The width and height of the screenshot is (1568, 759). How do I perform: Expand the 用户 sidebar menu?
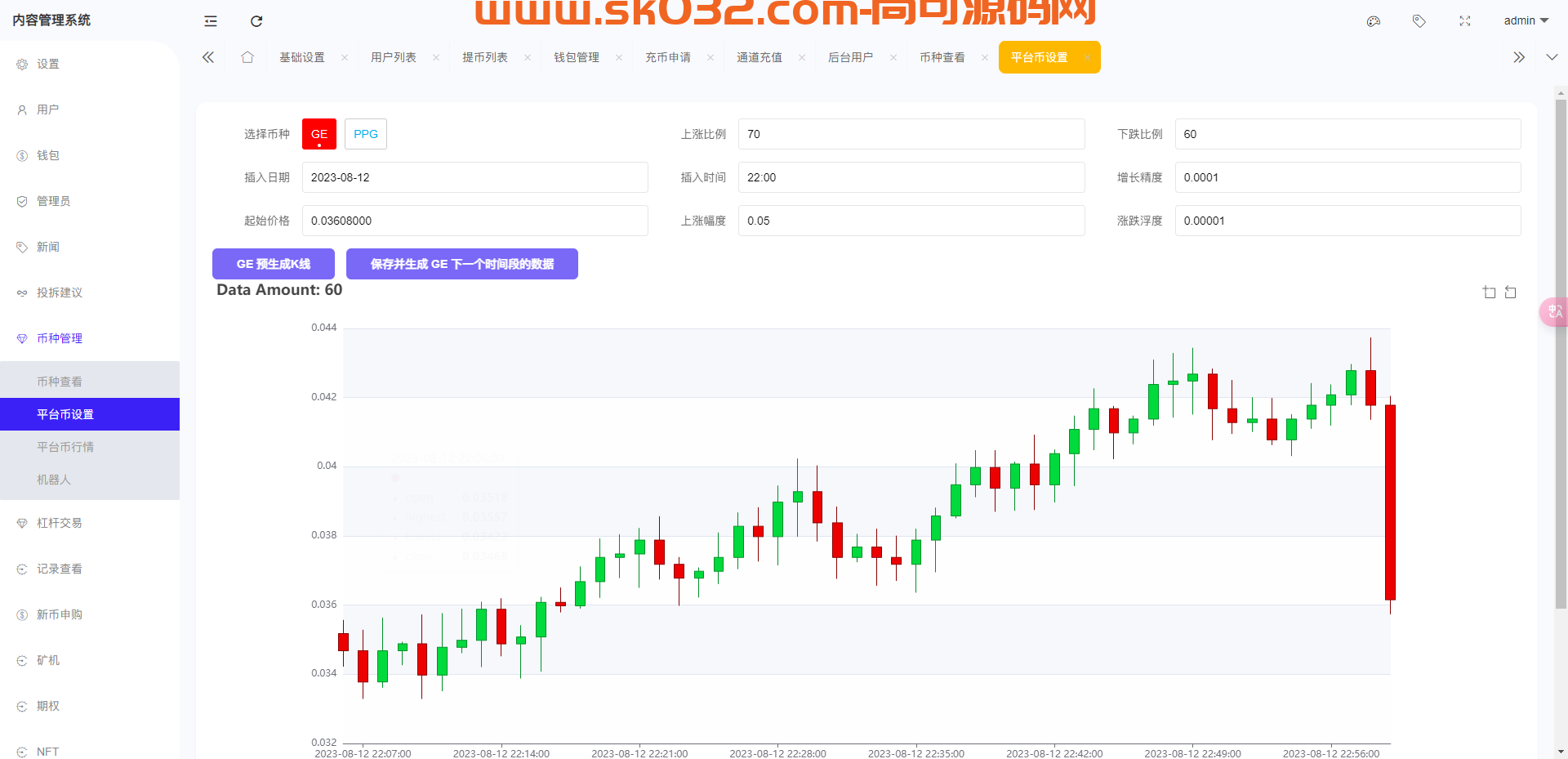[90, 109]
